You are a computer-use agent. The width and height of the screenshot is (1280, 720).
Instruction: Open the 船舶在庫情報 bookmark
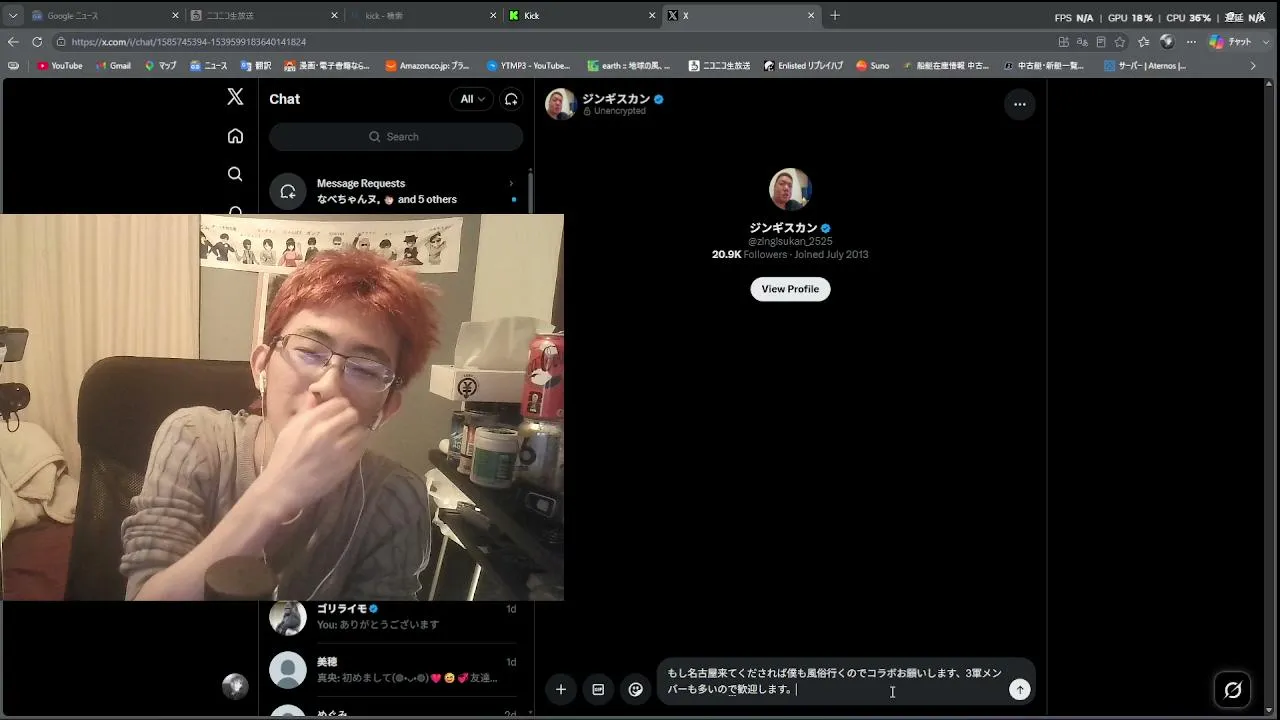946,66
